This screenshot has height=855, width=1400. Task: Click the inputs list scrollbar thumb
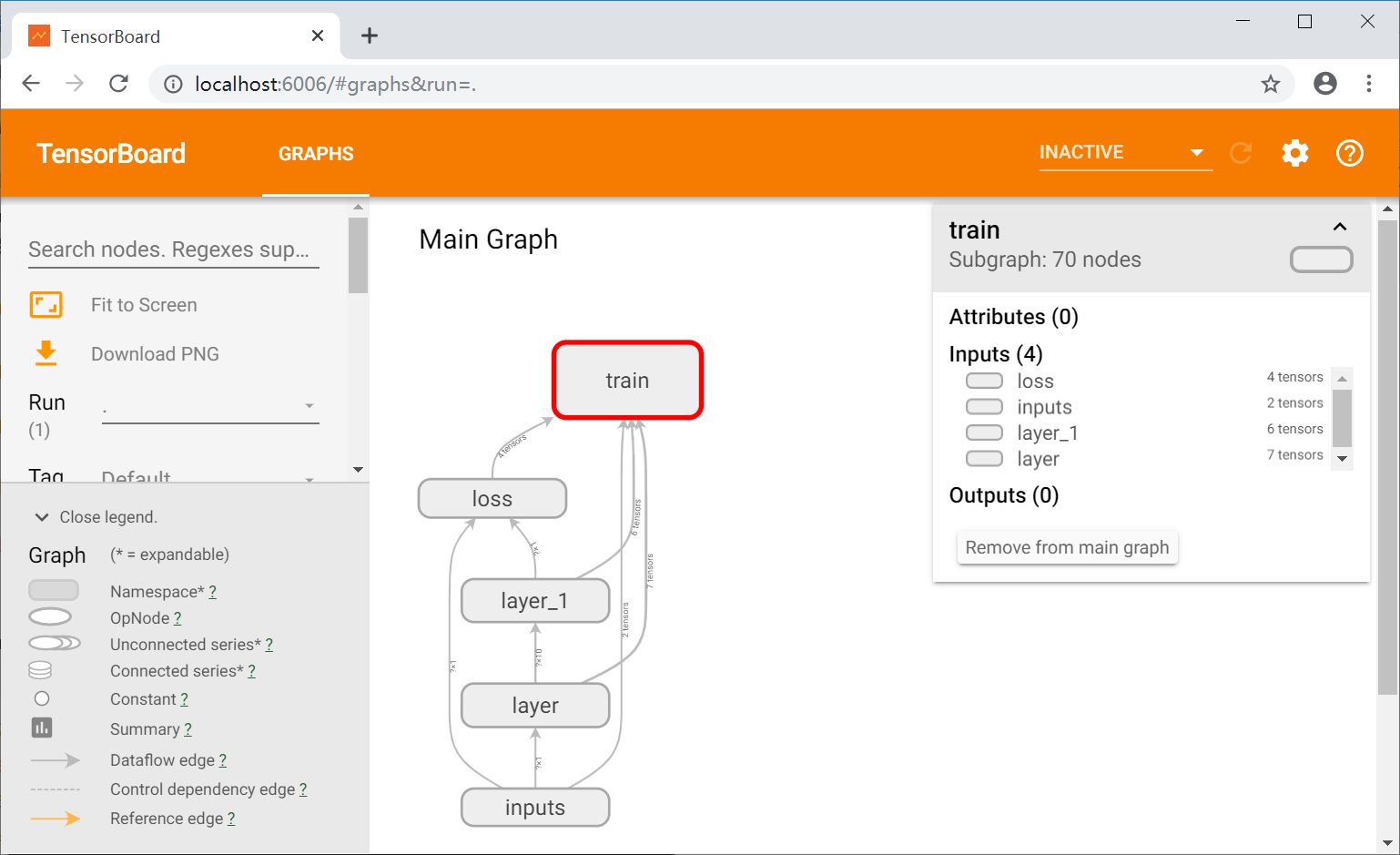1342,419
